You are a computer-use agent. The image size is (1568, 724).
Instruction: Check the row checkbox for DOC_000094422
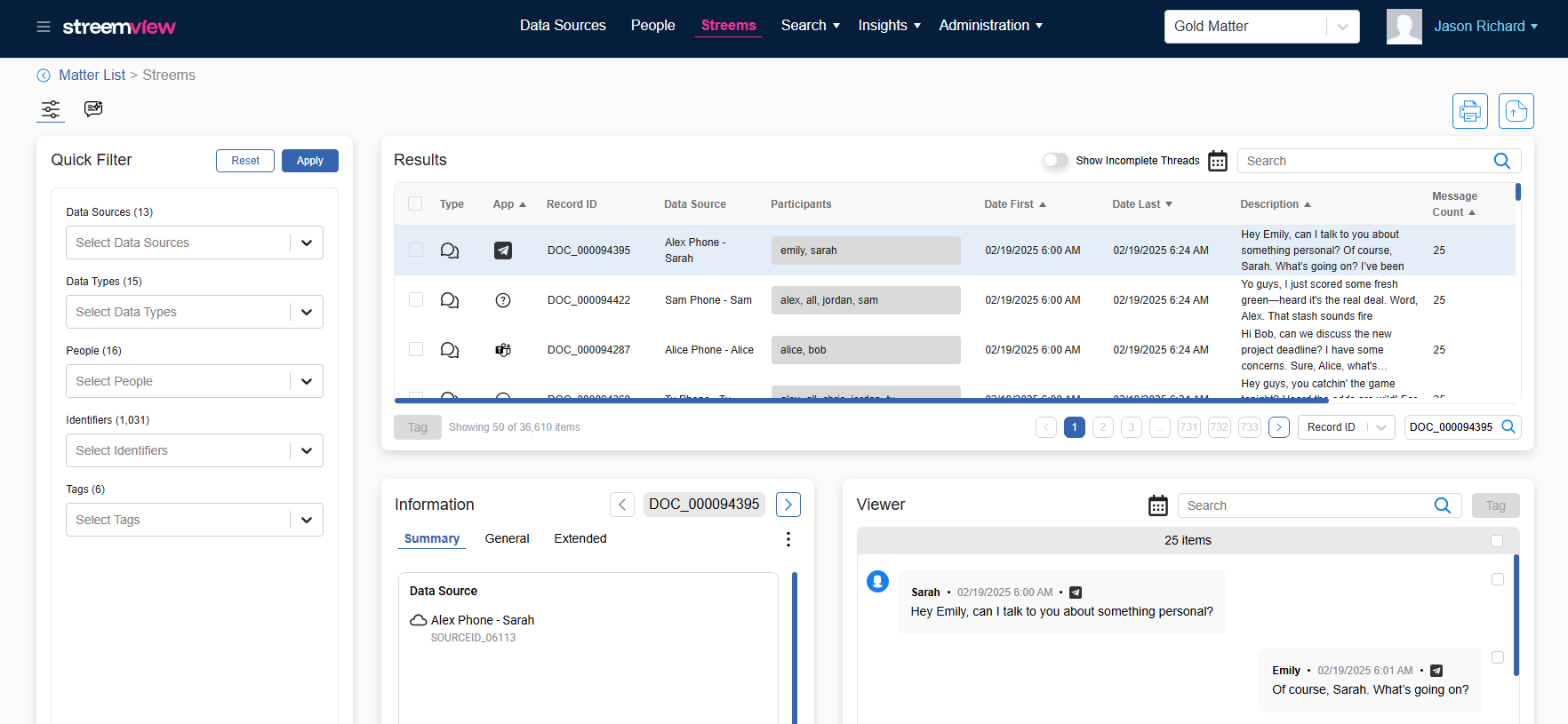(416, 299)
